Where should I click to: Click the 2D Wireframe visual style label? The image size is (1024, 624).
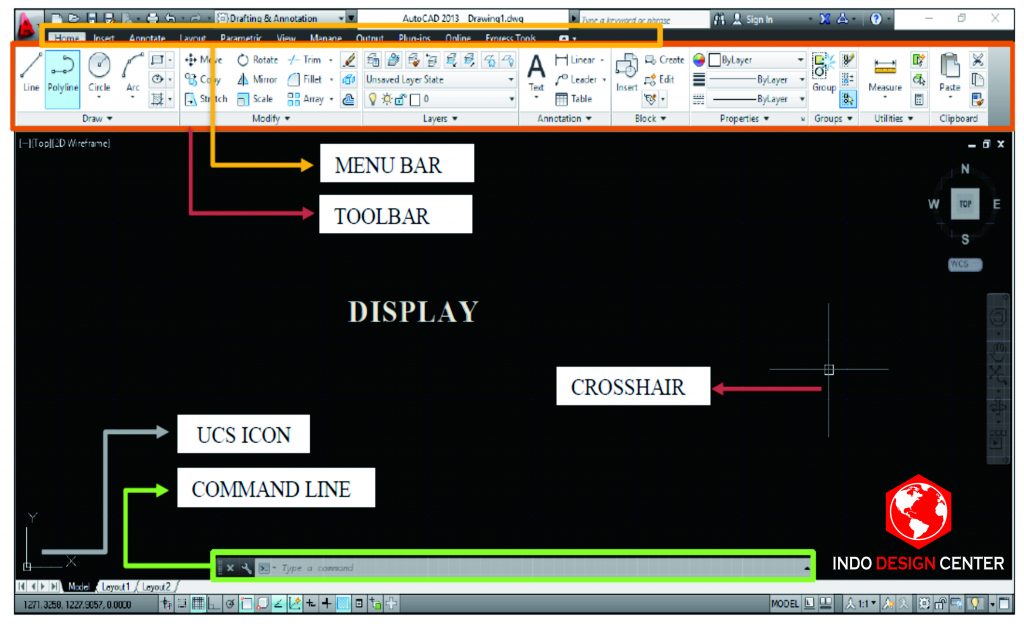[x=81, y=143]
